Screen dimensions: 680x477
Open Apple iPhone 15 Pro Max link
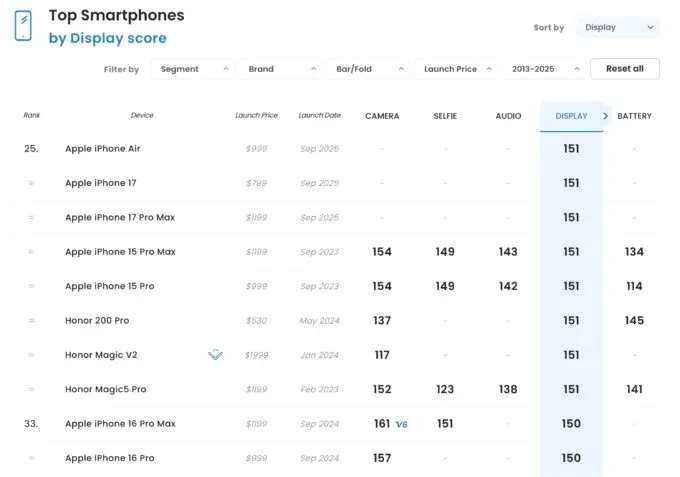(120, 252)
